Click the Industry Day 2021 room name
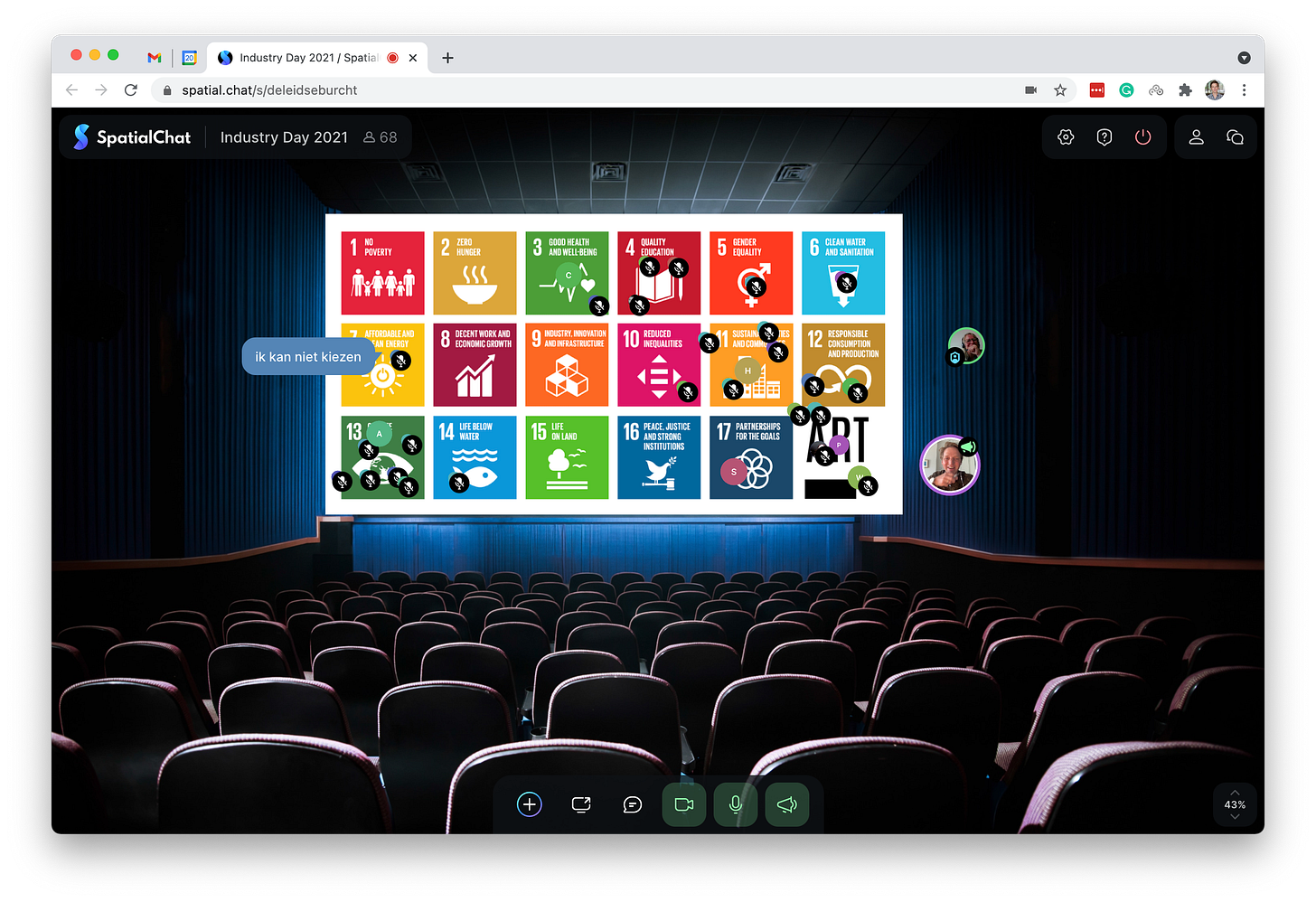1316x902 pixels. coord(284,137)
